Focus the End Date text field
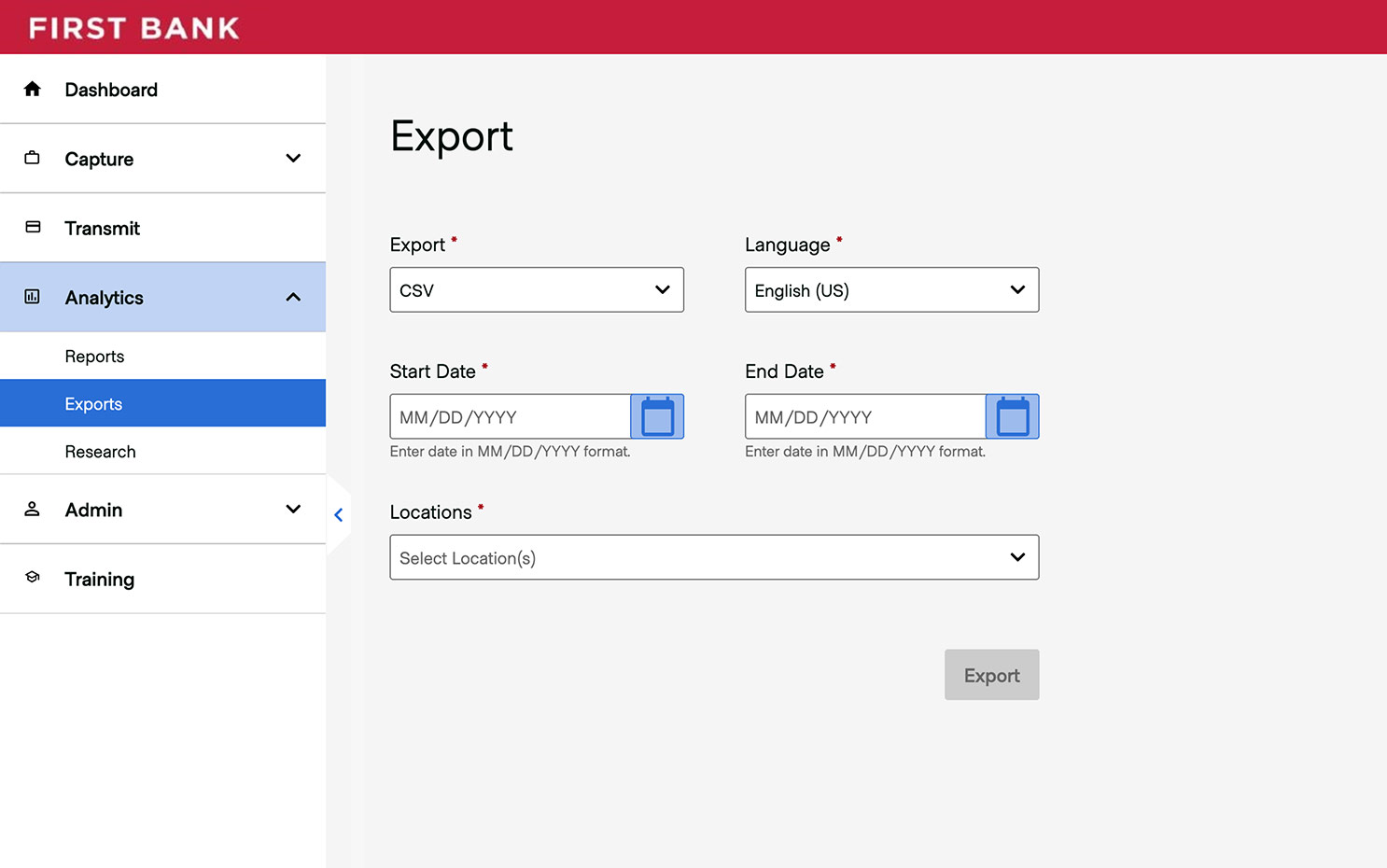 click(865, 416)
